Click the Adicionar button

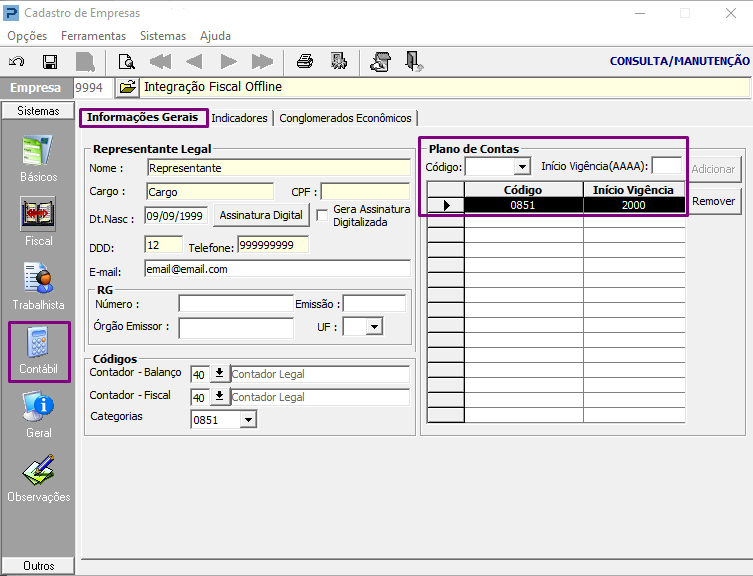pyautogui.click(x=713, y=169)
